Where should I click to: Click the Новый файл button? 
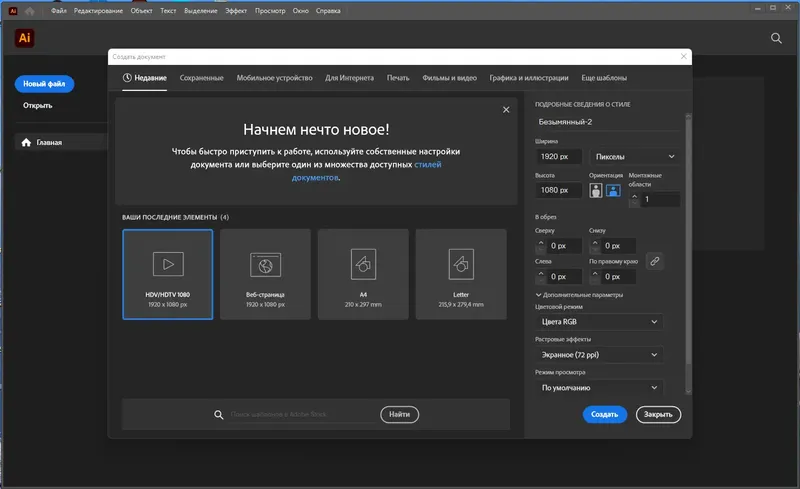pyautogui.click(x=44, y=84)
